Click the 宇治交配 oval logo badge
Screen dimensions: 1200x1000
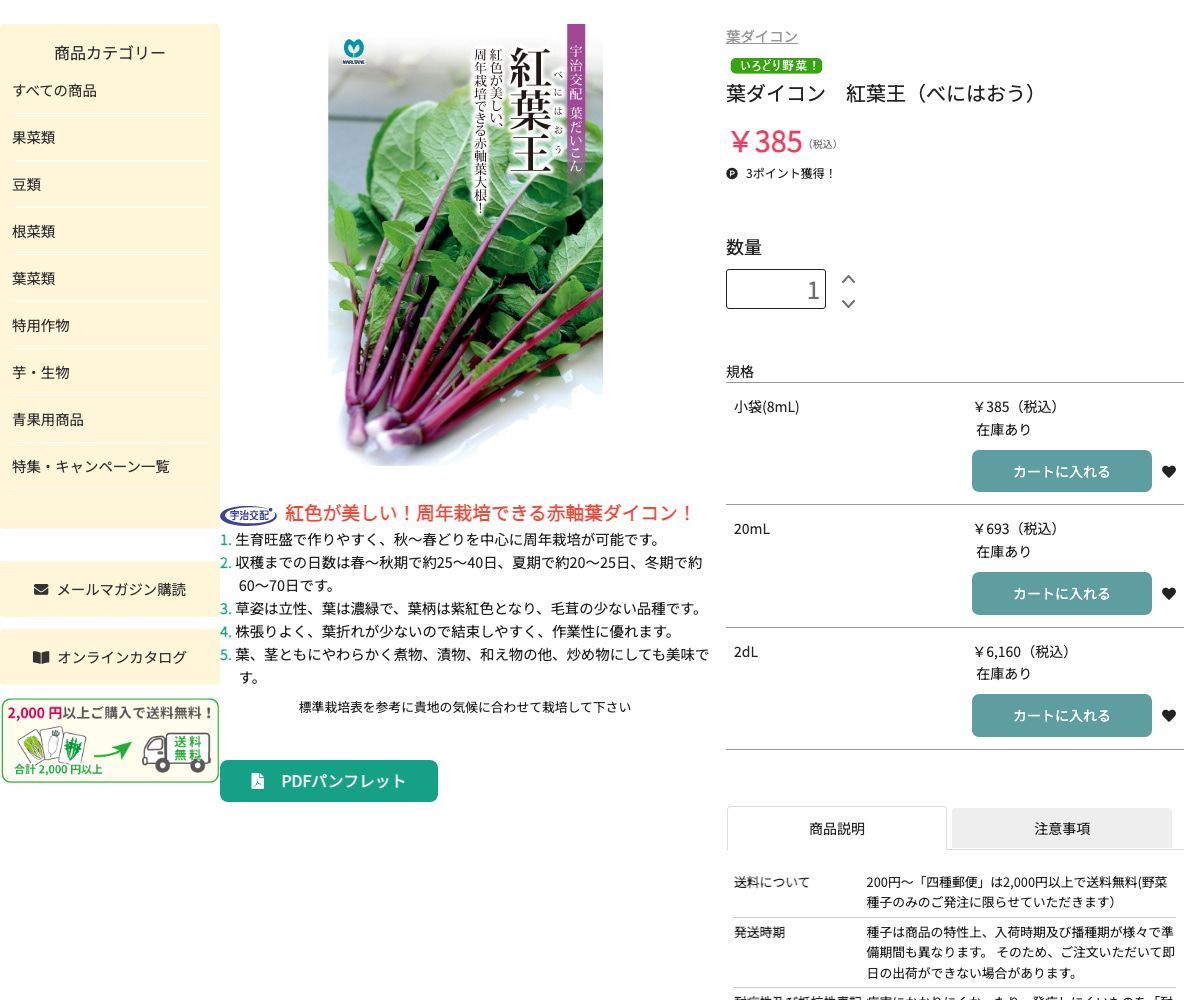point(248,514)
